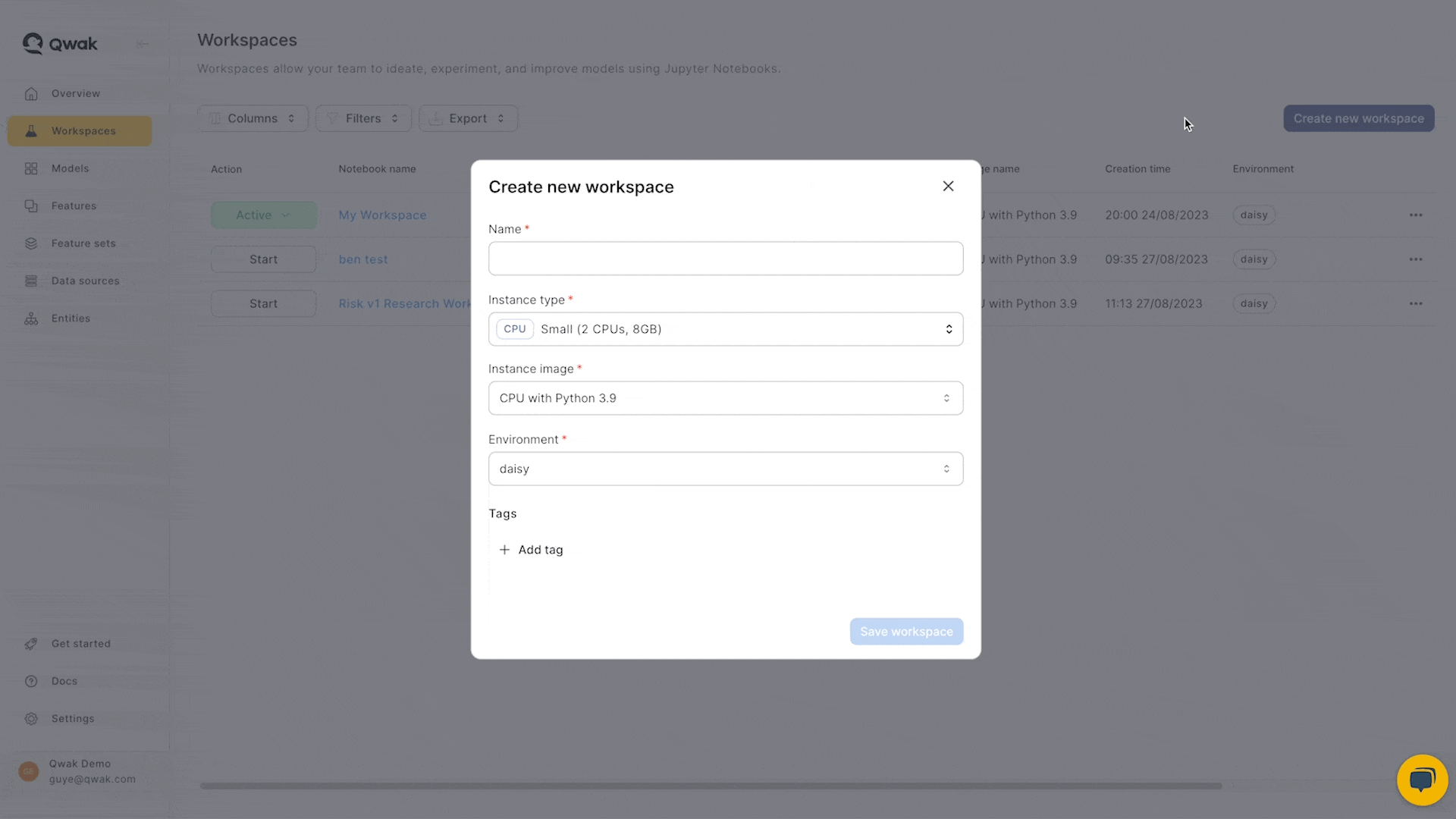Click the Qwak logo icon
Image resolution: width=1456 pixels, height=819 pixels.
click(33, 44)
